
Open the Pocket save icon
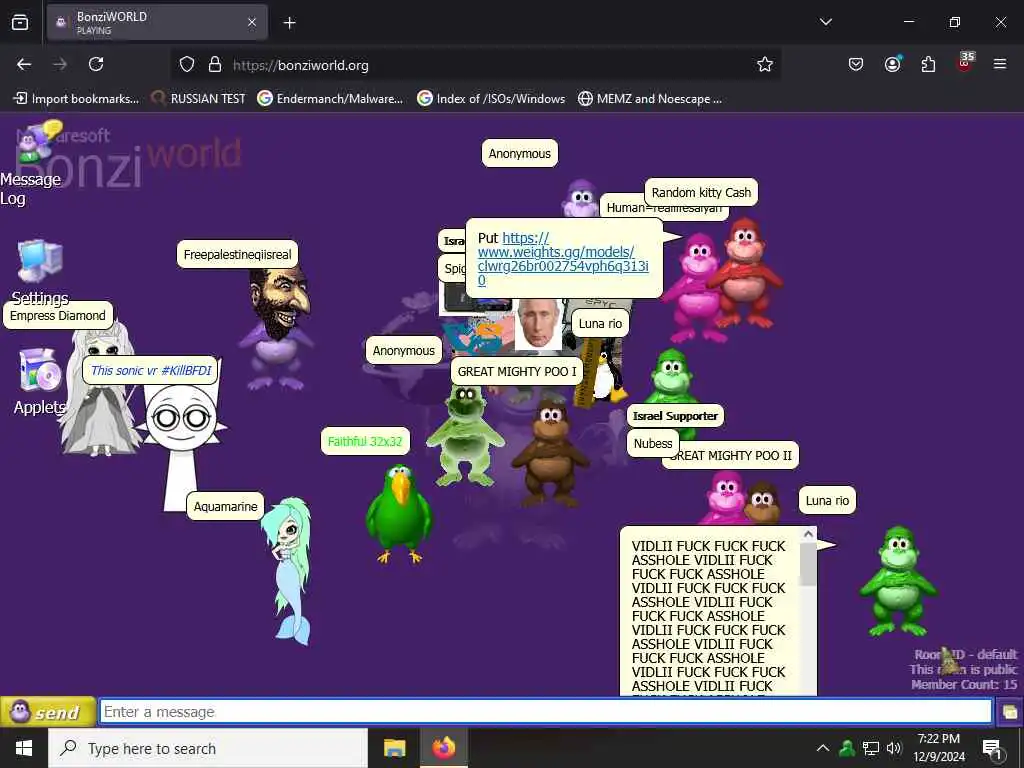pyautogui.click(x=856, y=64)
